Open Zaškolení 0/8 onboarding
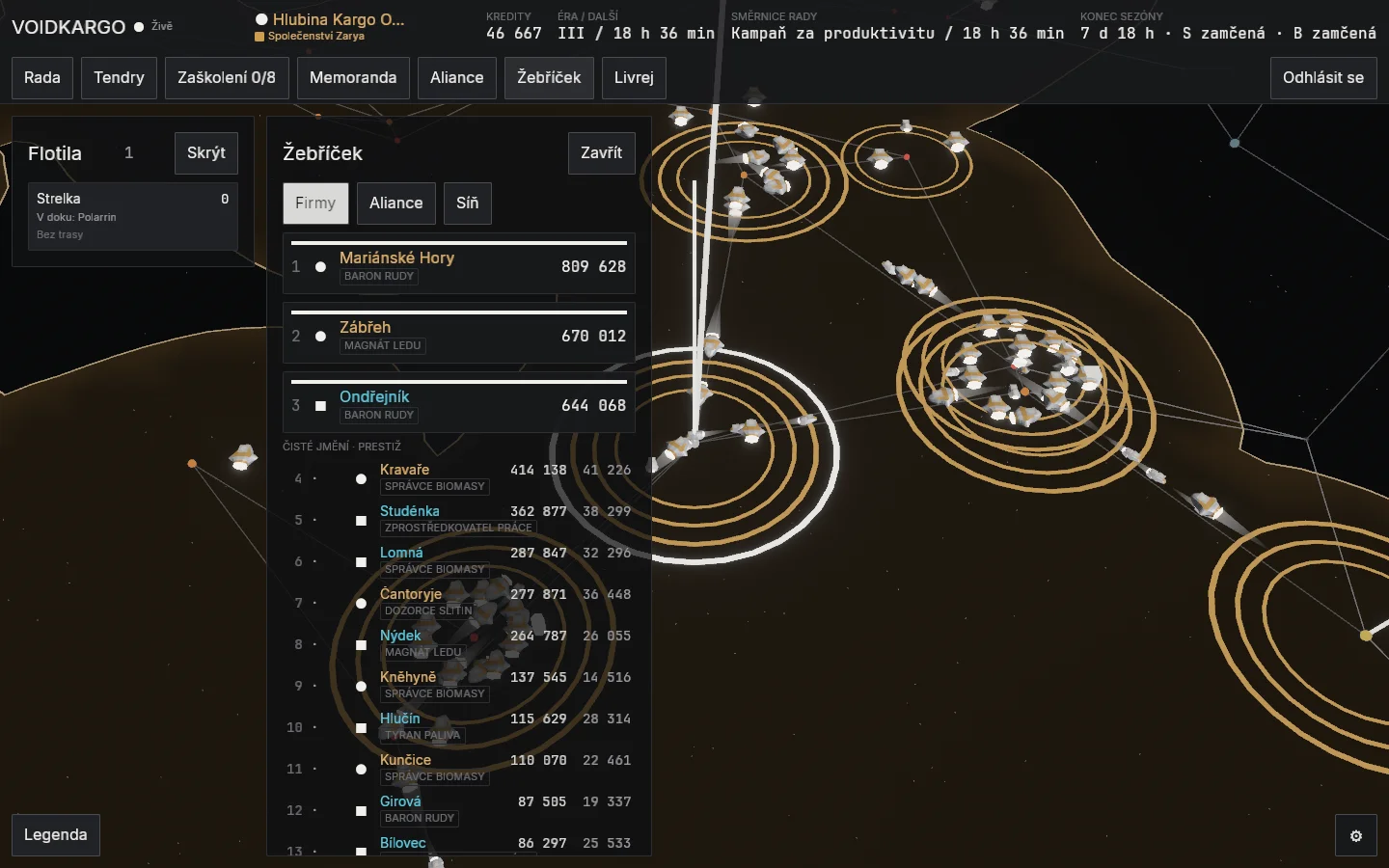This screenshot has width=1389, height=868. coord(227,78)
